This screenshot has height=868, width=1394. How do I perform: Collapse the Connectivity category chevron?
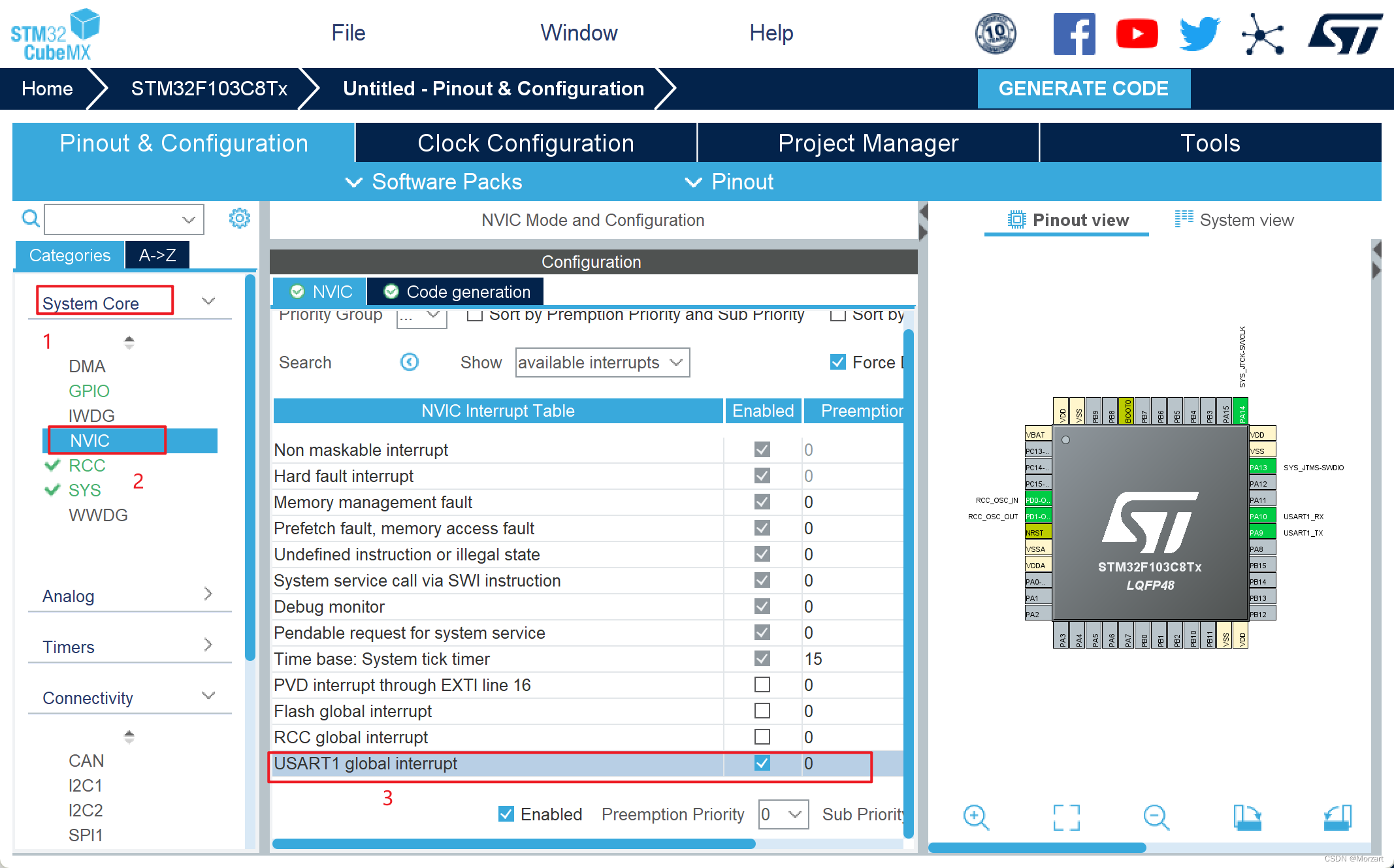tap(208, 696)
